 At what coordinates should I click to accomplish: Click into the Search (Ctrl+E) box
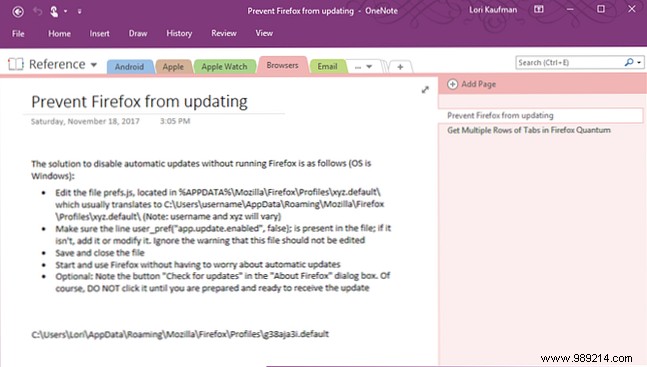[569, 62]
